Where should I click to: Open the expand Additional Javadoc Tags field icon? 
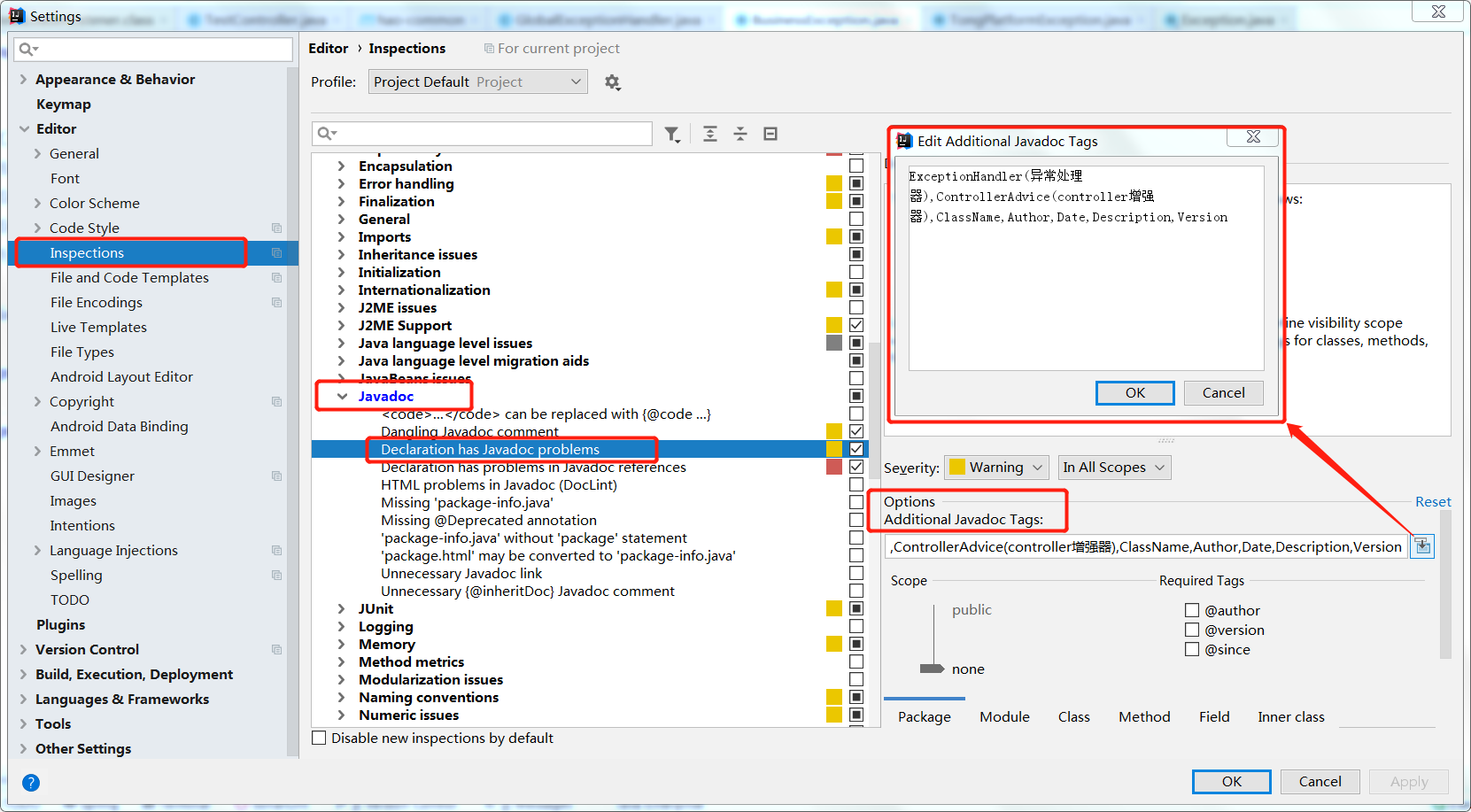tap(1422, 546)
